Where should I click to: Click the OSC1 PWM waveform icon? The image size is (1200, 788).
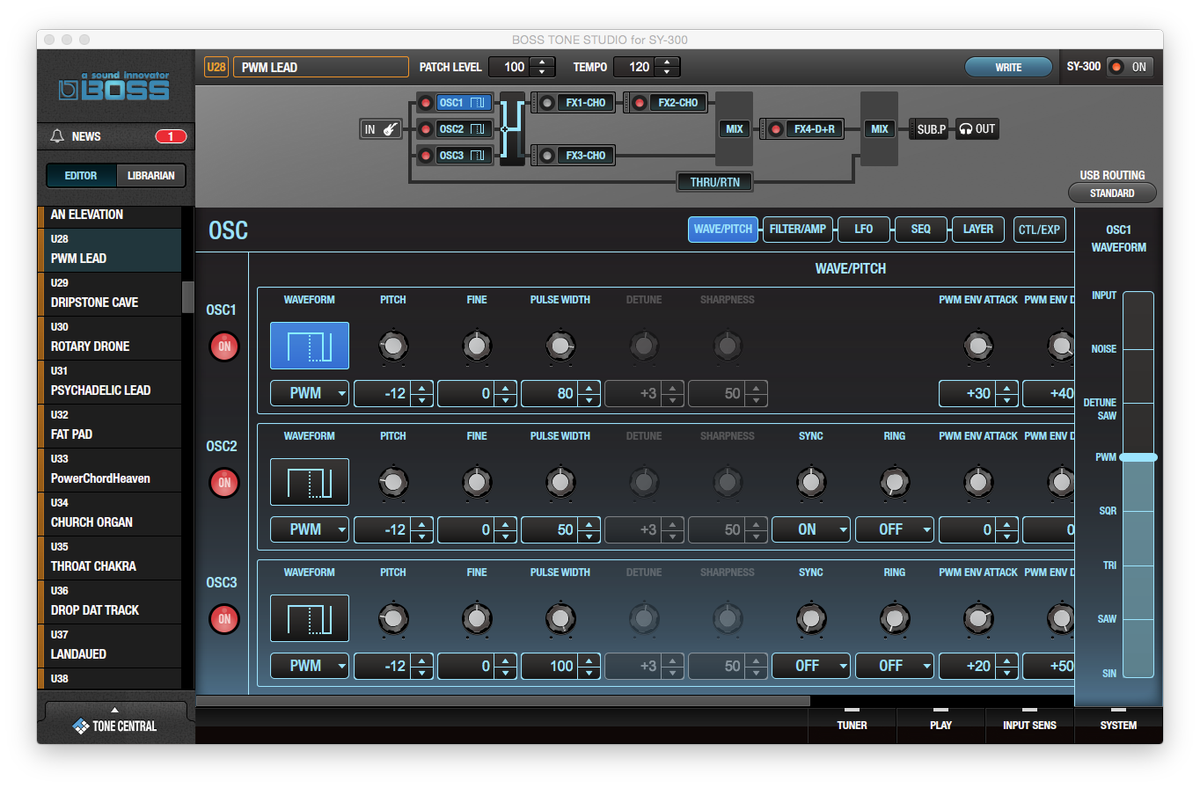click(x=309, y=346)
